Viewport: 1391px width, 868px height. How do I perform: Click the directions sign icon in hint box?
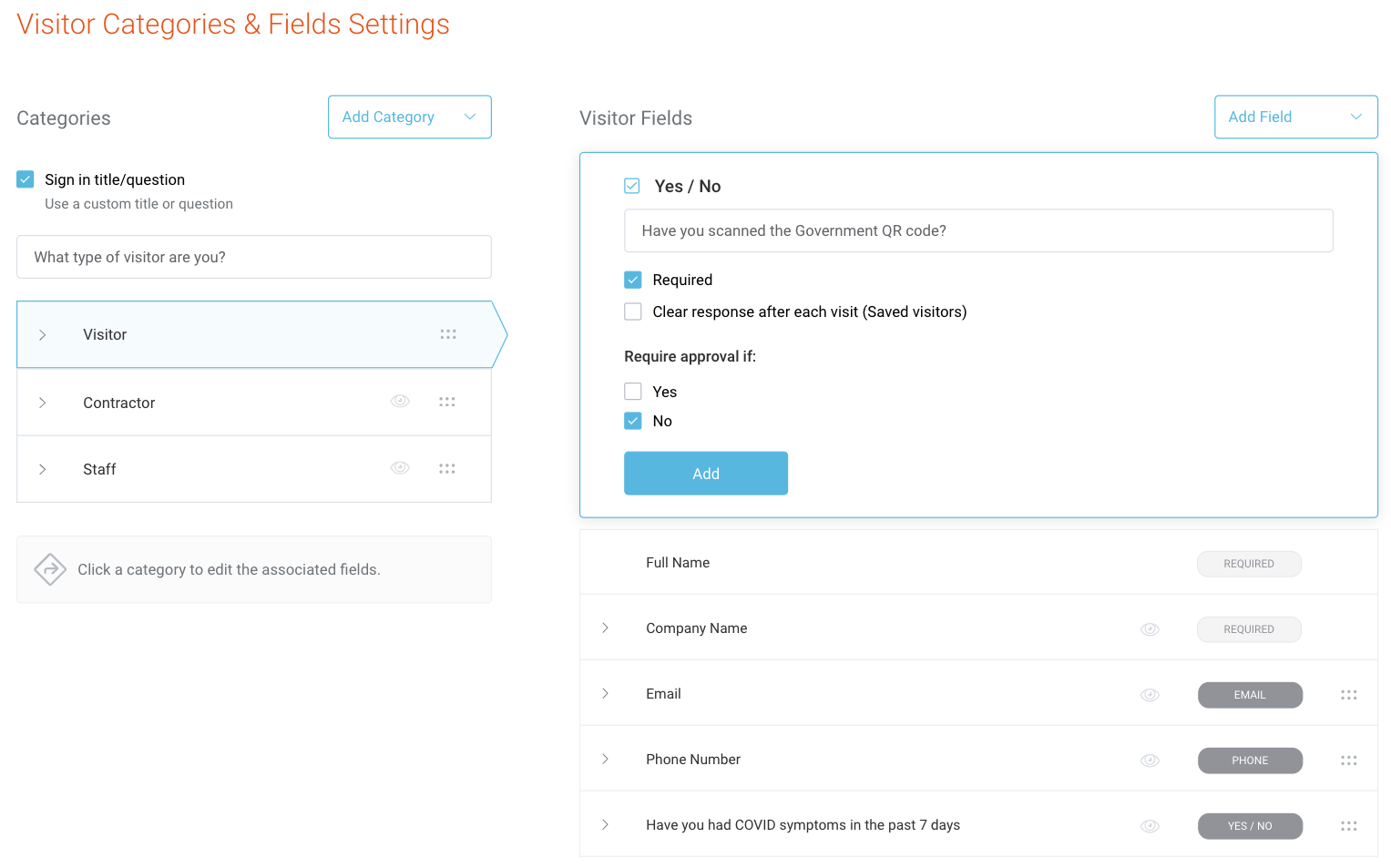(50, 569)
